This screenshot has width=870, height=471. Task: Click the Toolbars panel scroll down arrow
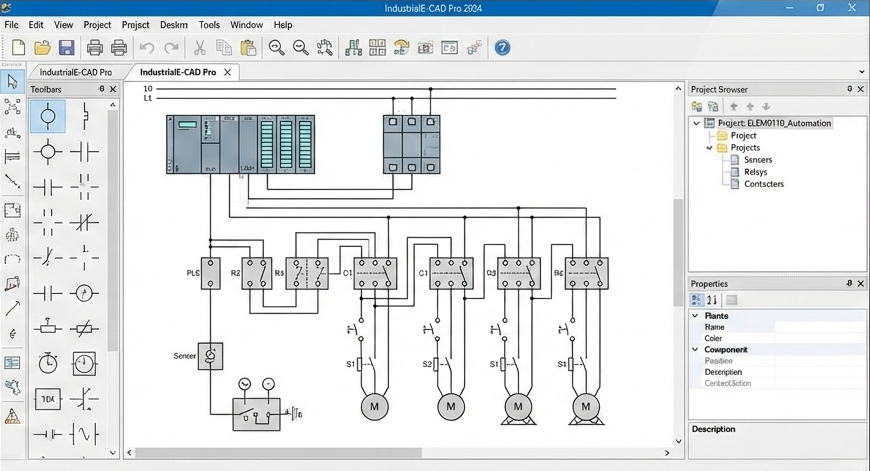[113, 453]
